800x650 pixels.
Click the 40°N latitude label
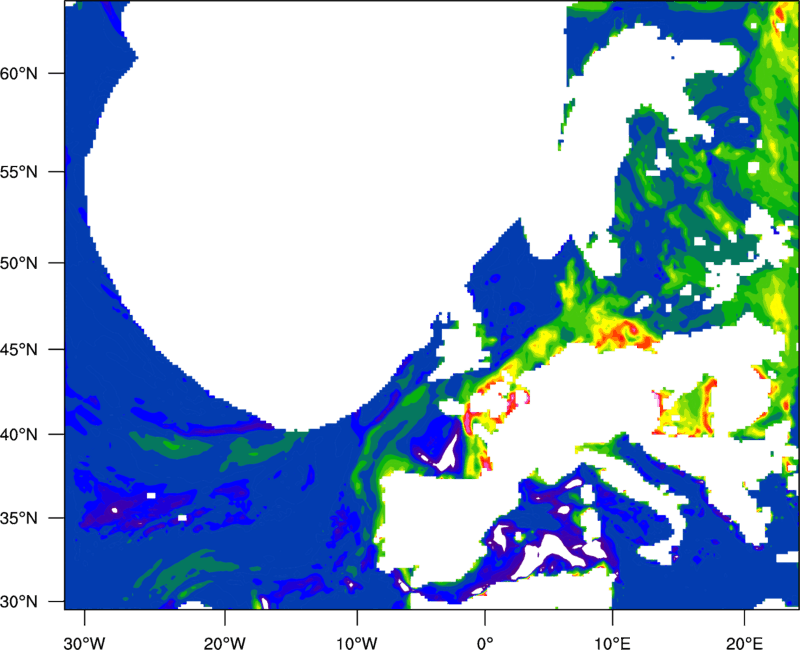click(x=19, y=435)
